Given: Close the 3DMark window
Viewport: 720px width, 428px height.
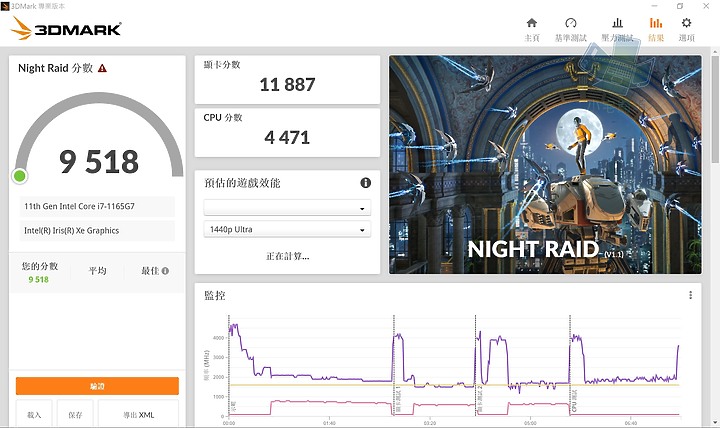Looking at the screenshot, I should (706, 6).
